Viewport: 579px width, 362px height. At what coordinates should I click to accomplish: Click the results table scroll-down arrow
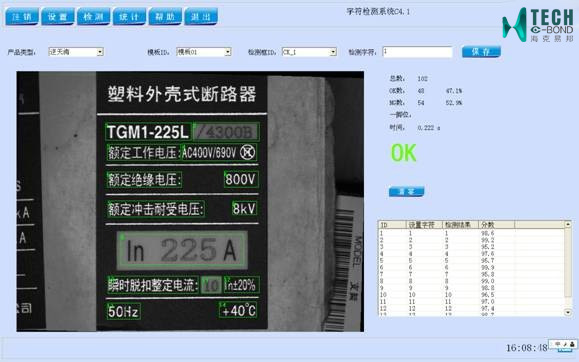click(568, 313)
